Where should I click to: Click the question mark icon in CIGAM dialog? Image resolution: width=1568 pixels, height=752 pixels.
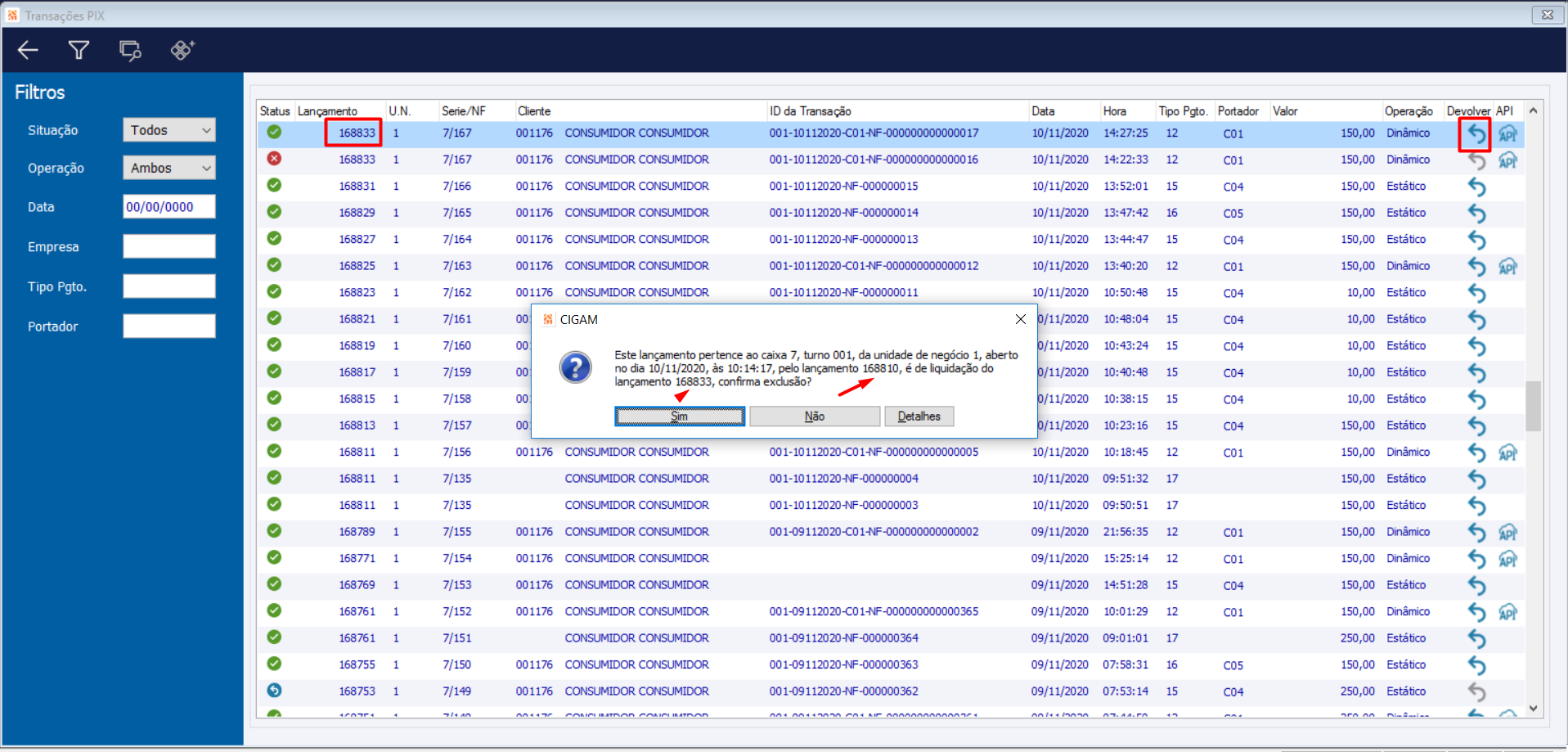[576, 367]
